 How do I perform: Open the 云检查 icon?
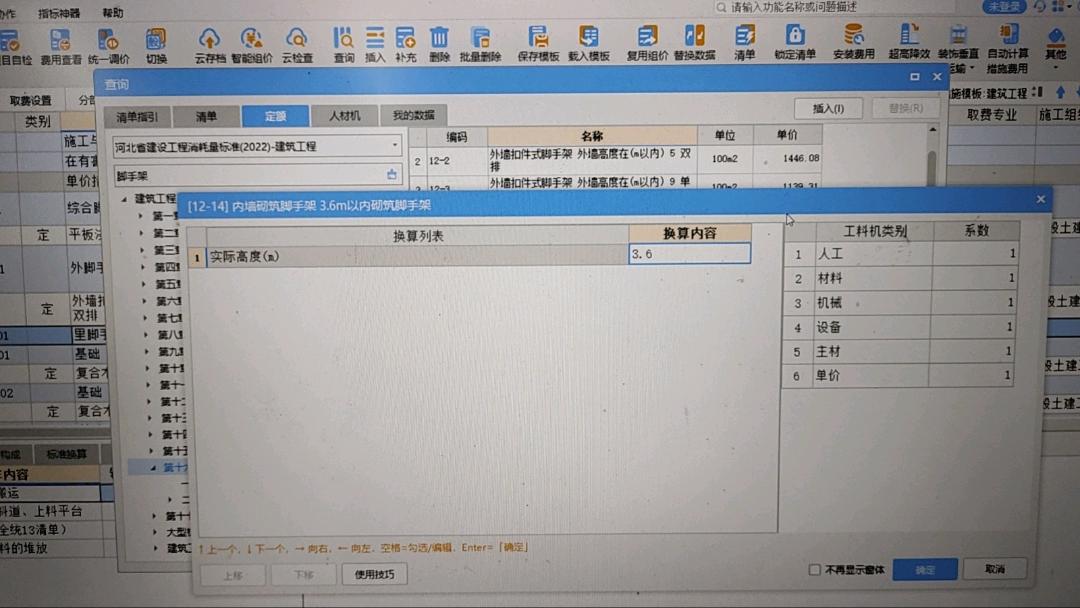pyautogui.click(x=297, y=45)
